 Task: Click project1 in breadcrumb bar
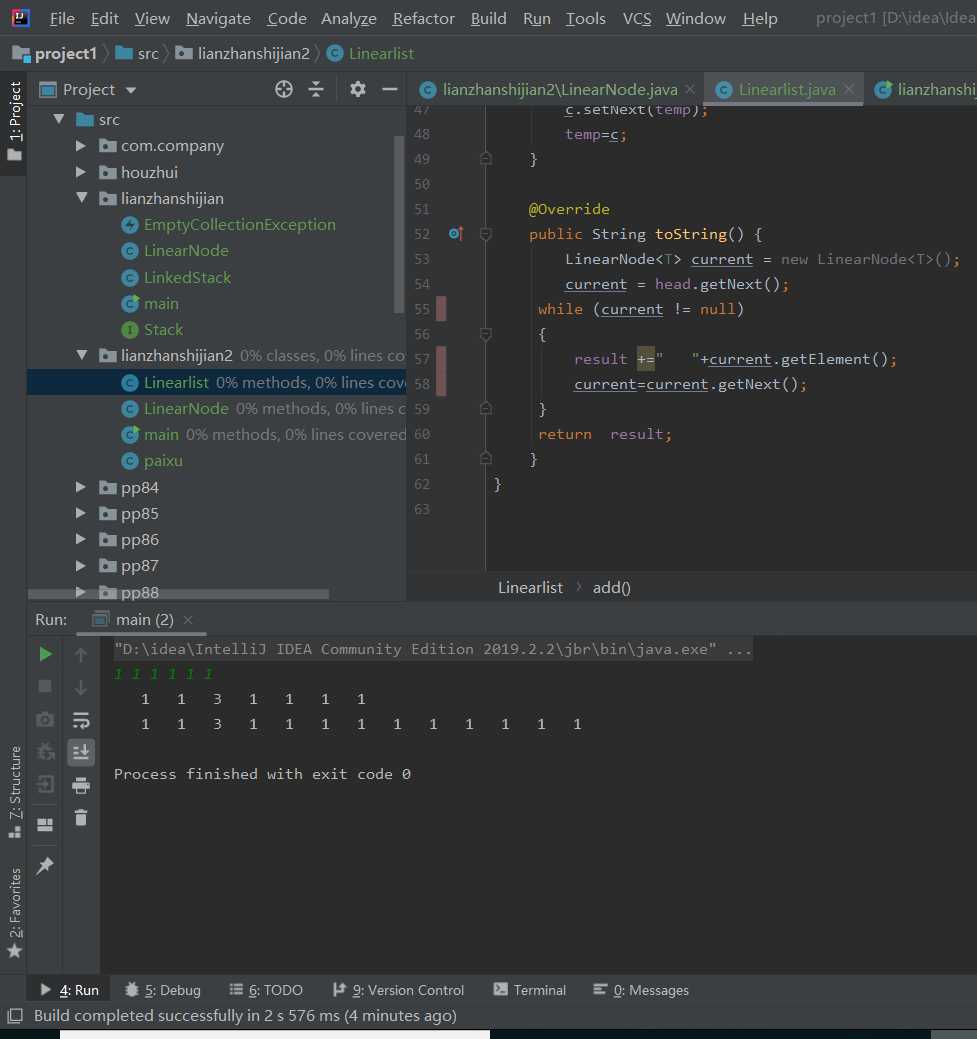65,54
